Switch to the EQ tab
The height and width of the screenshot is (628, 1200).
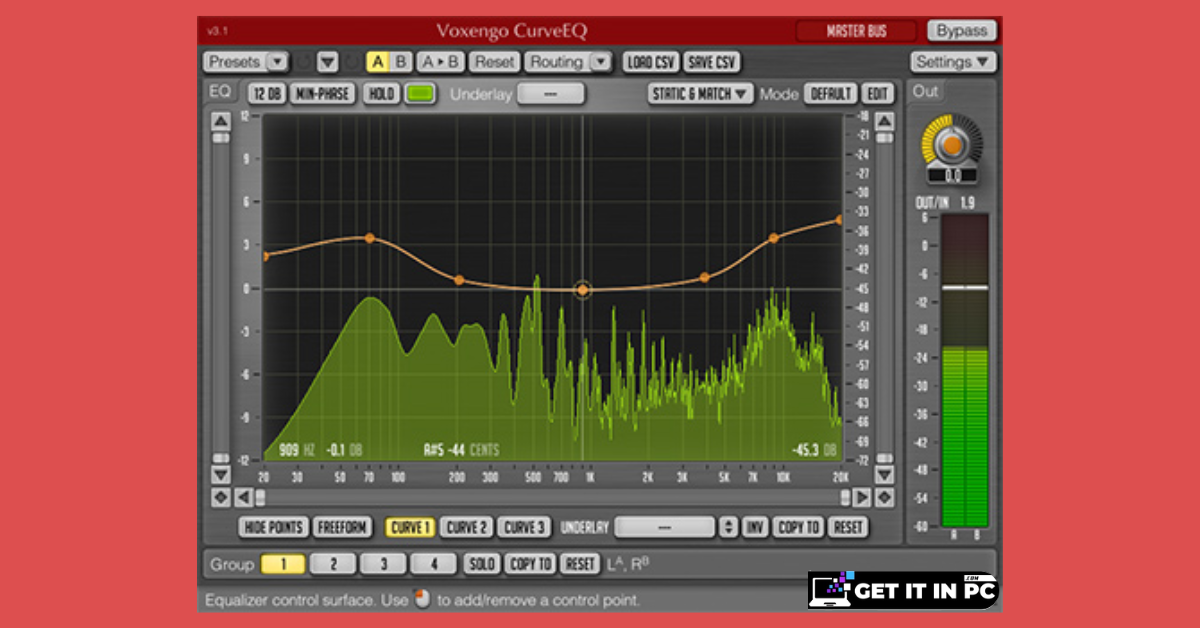219,92
